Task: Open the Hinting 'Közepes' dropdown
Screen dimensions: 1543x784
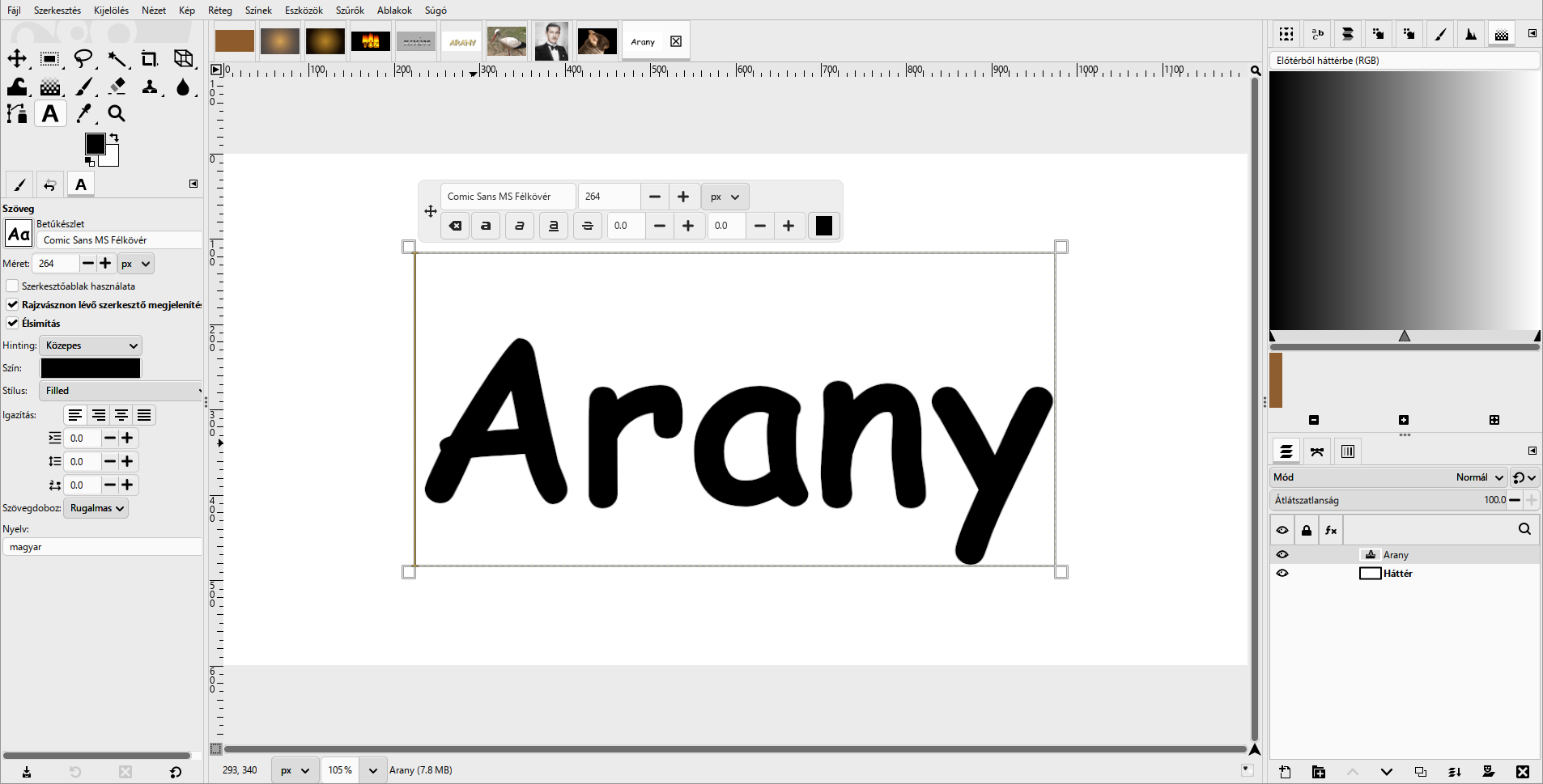Action: point(91,345)
